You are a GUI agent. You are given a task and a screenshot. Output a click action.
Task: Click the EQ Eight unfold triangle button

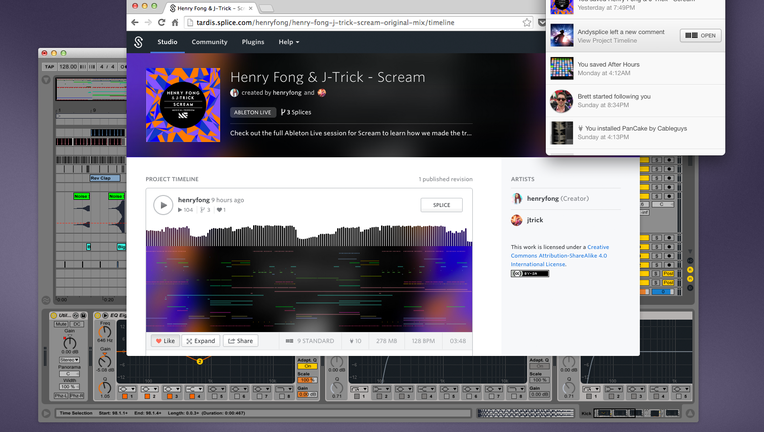(x=105, y=316)
